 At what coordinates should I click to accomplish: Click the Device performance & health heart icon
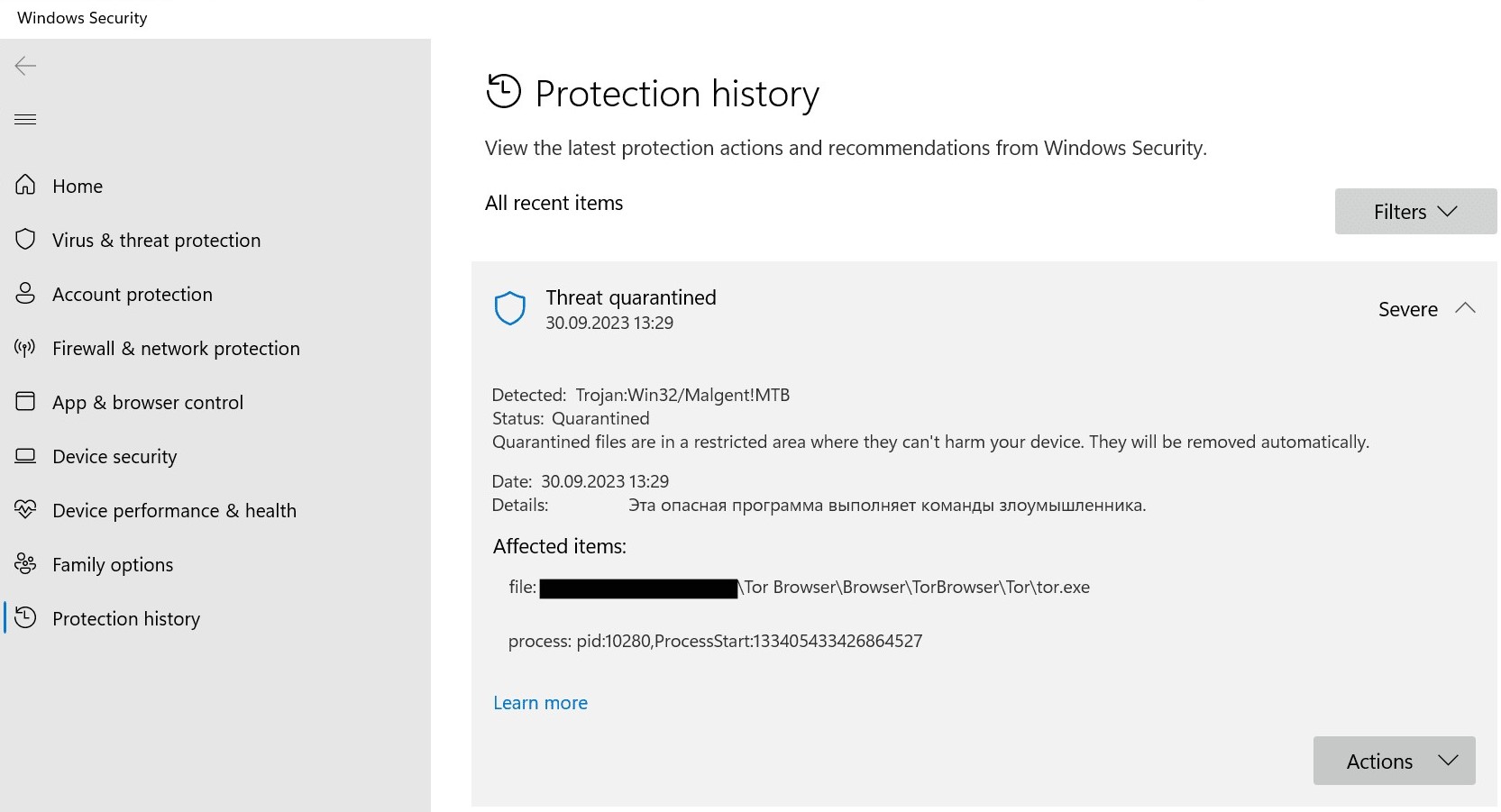[25, 509]
